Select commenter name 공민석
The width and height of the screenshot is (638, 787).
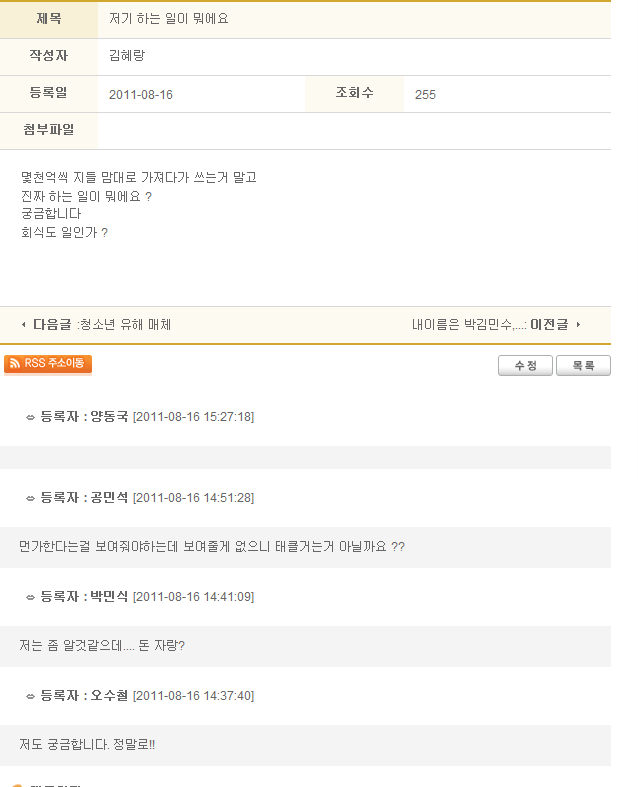[x=109, y=497]
